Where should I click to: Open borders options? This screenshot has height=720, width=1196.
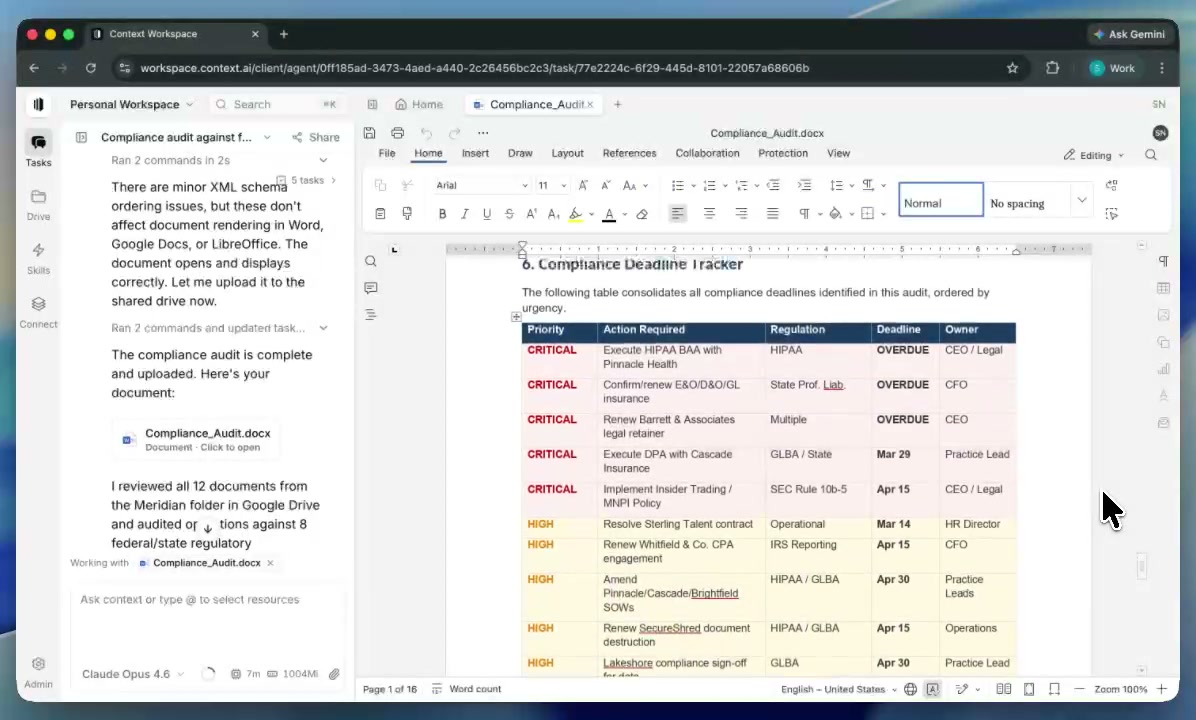tap(883, 214)
